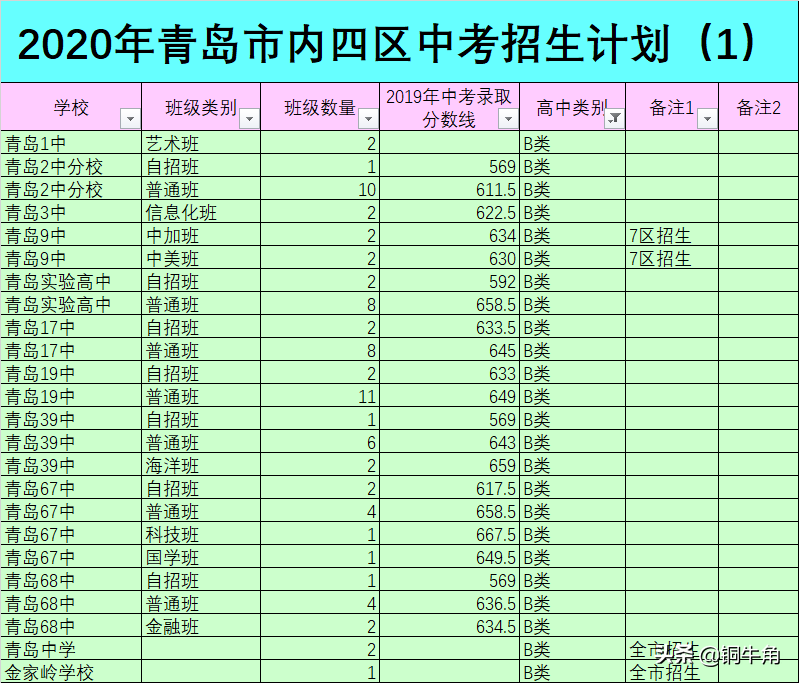The image size is (799, 683).
Task: Select the 备注2 header cell
Action: [758, 107]
